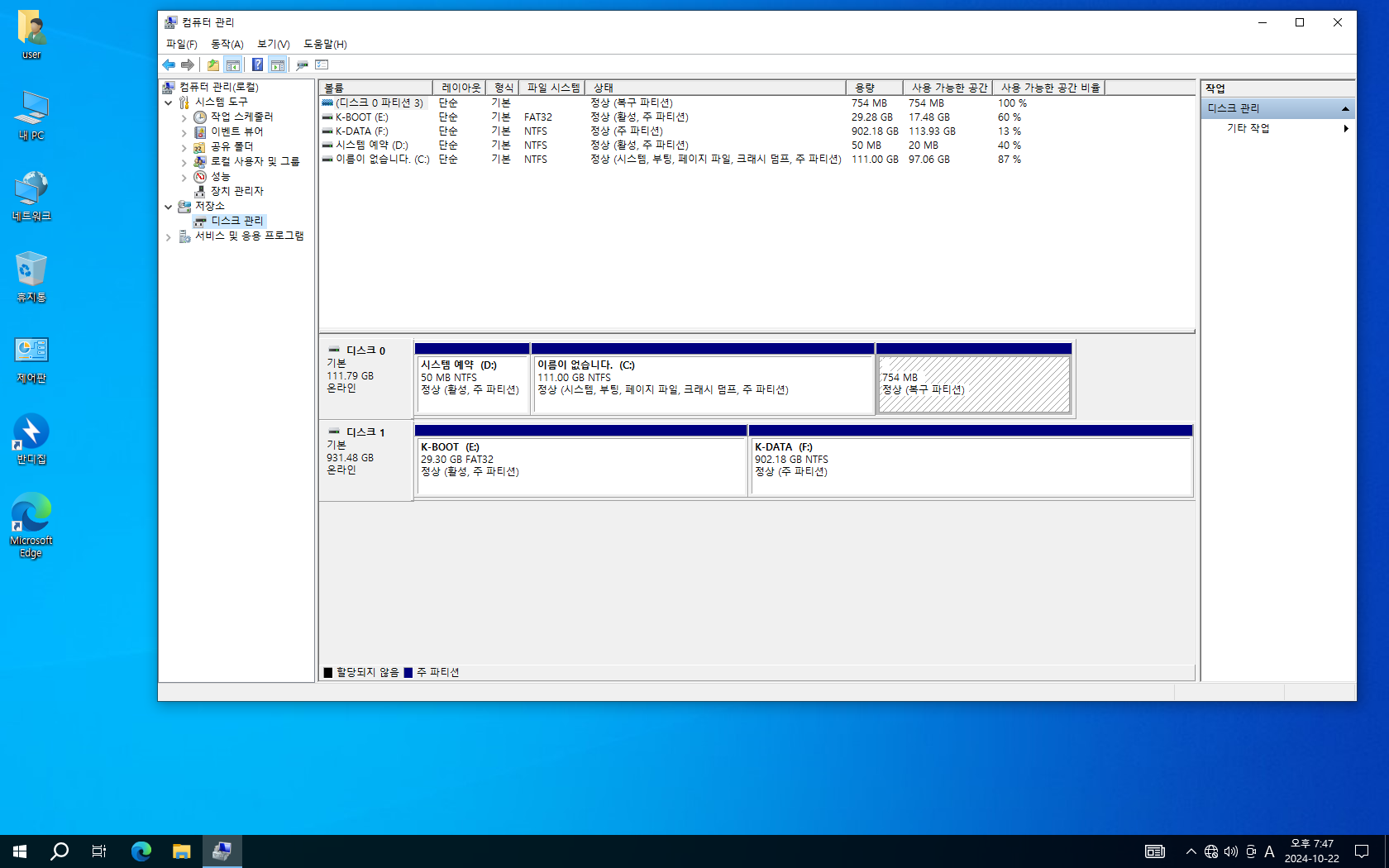Click the blue 주 파티션 legend swatch
This screenshot has height=868, width=1389.
pos(408,673)
